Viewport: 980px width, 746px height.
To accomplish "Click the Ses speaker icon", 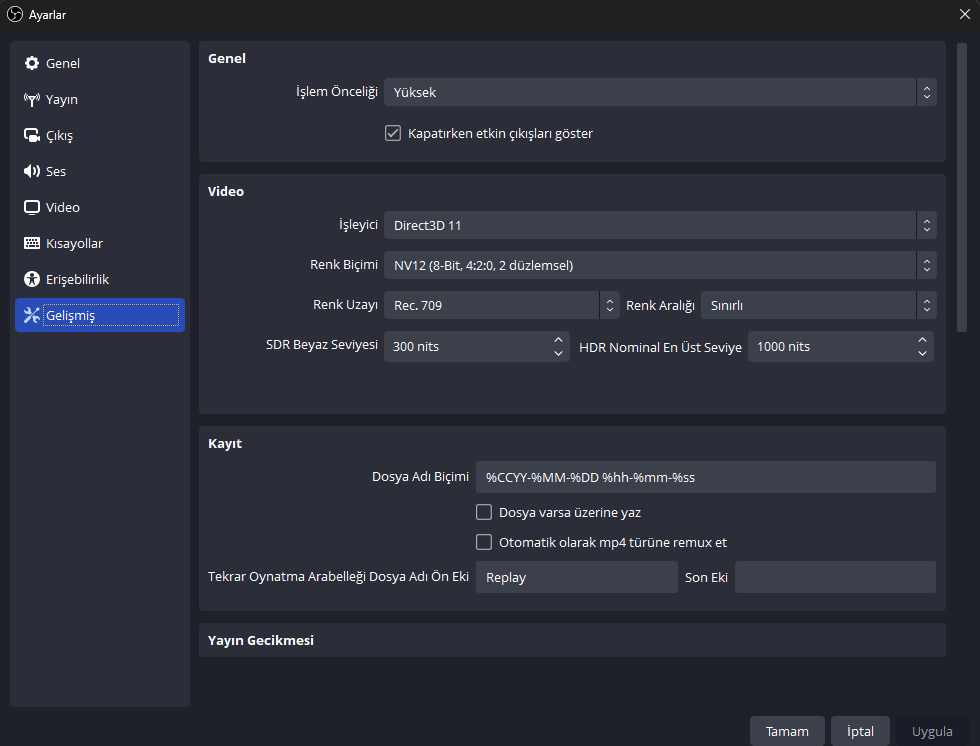I will pos(31,171).
